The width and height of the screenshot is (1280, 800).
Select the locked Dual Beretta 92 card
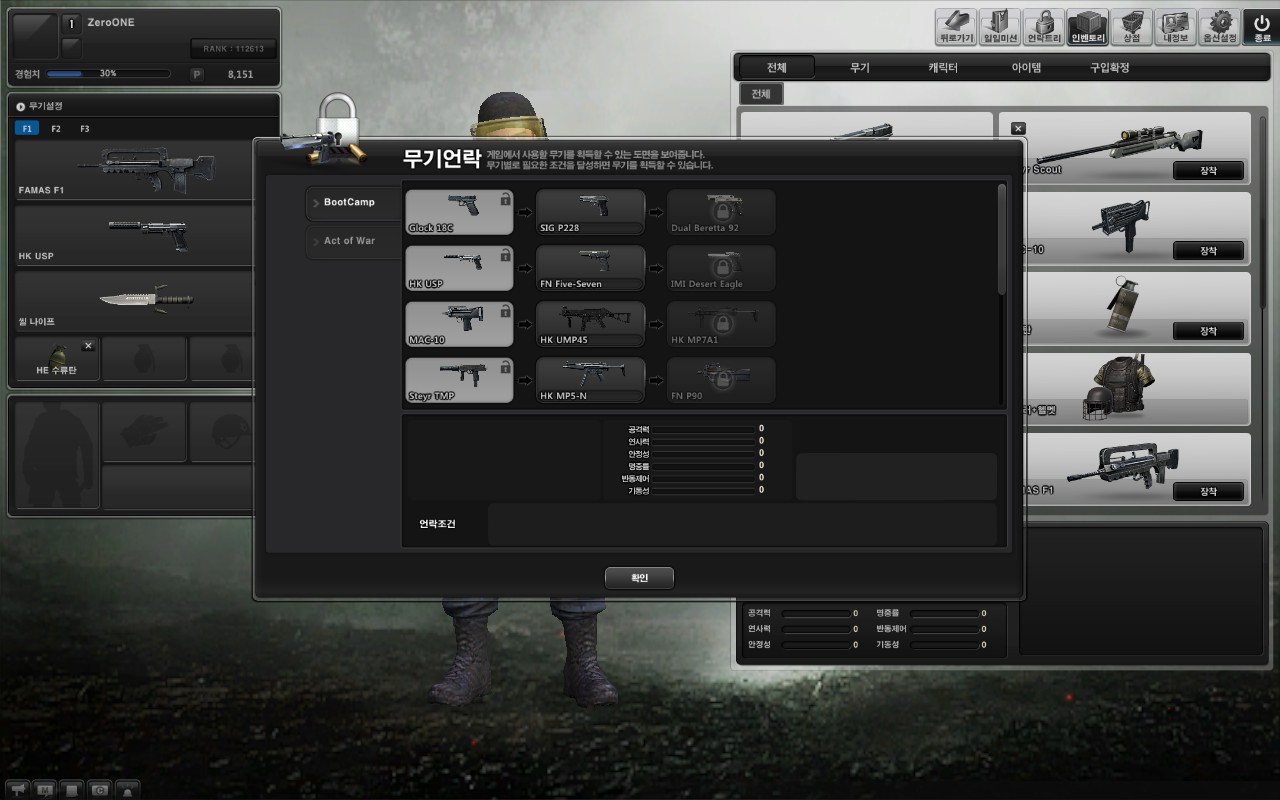pyautogui.click(x=722, y=212)
